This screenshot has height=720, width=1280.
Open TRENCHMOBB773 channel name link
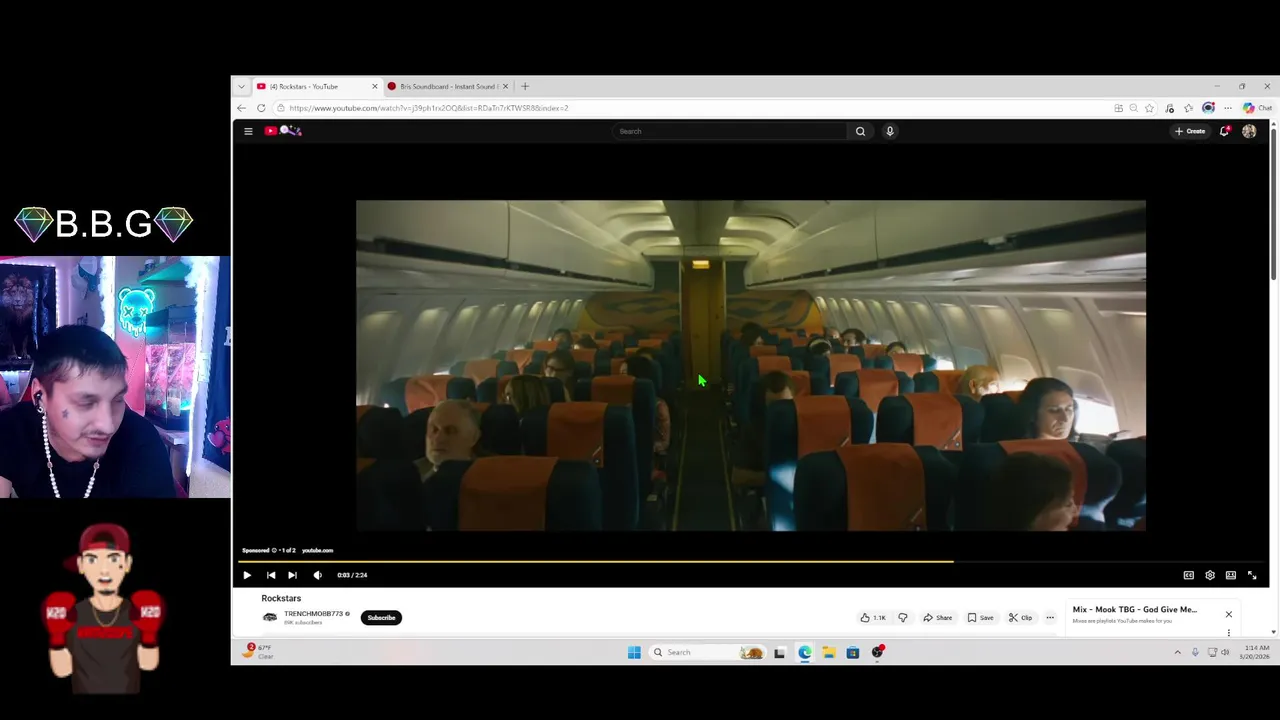[313, 614]
